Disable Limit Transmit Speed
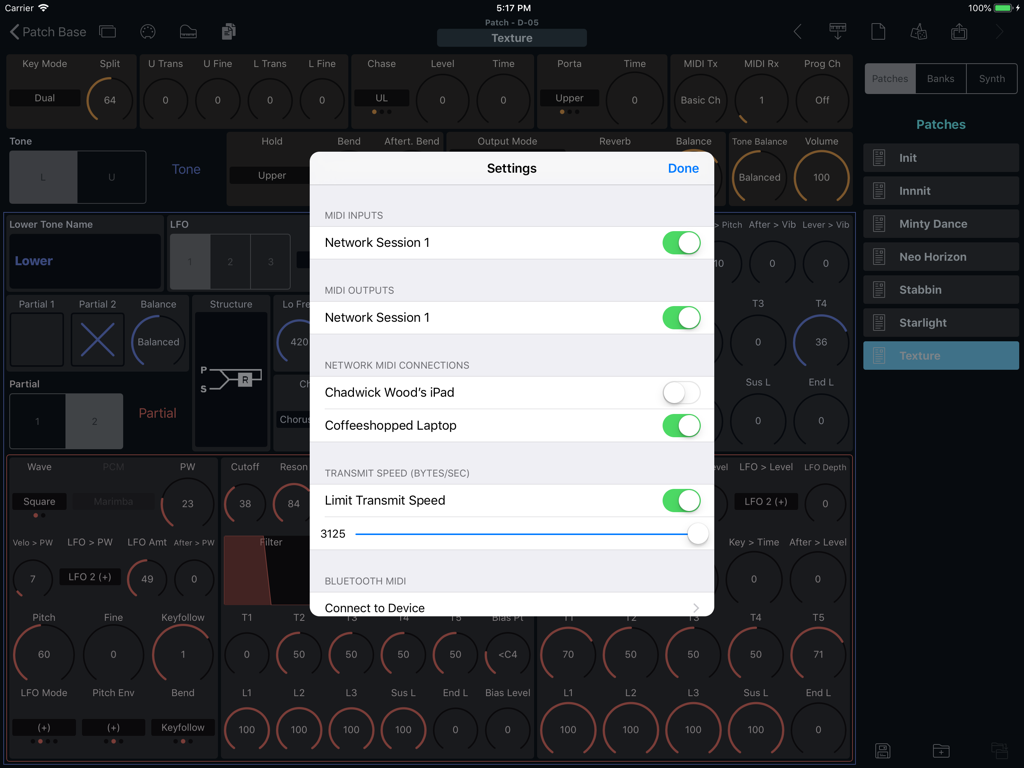 coord(681,500)
